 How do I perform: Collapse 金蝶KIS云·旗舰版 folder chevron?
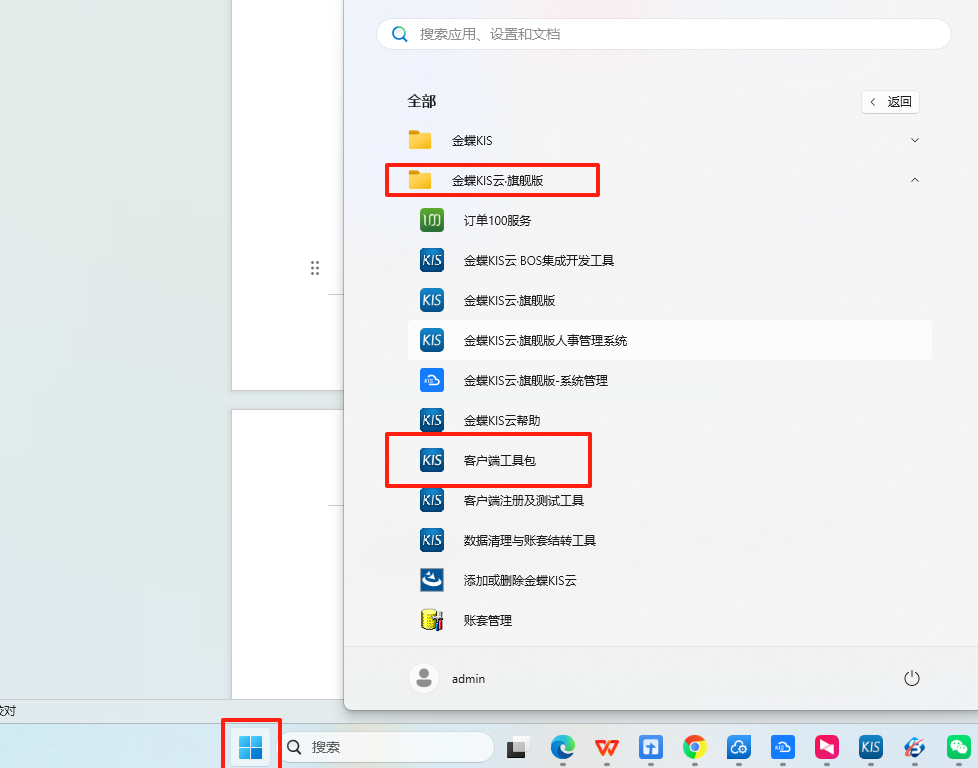tap(914, 180)
